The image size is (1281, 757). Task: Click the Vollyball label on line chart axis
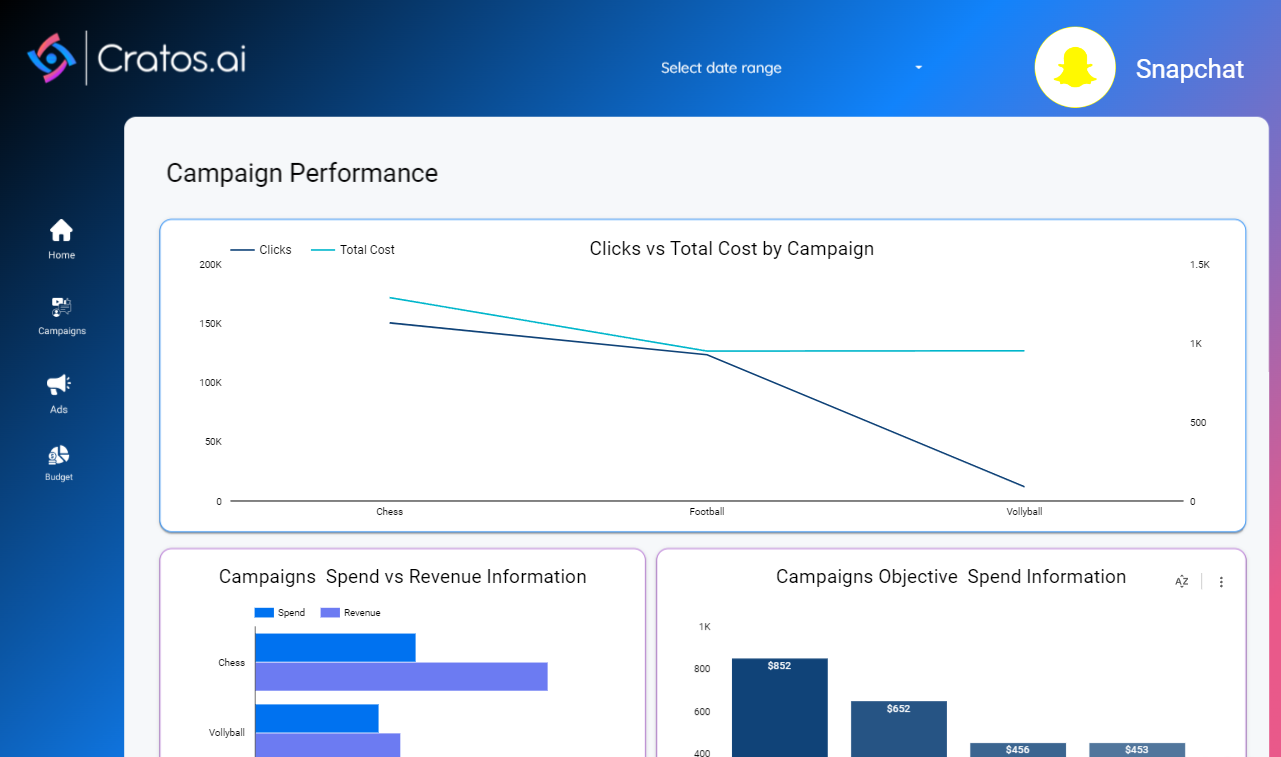[1024, 512]
